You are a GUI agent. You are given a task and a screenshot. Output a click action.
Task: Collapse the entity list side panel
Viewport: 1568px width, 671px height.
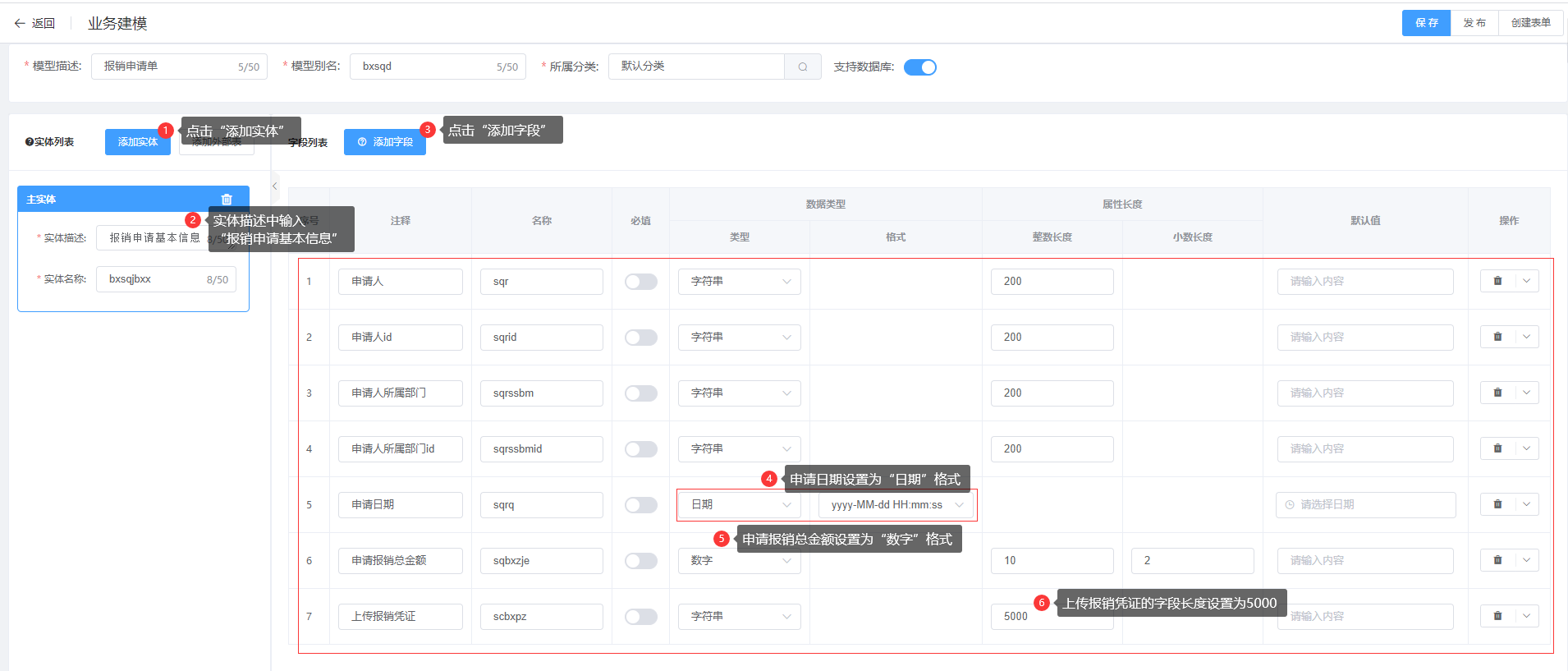[x=275, y=186]
